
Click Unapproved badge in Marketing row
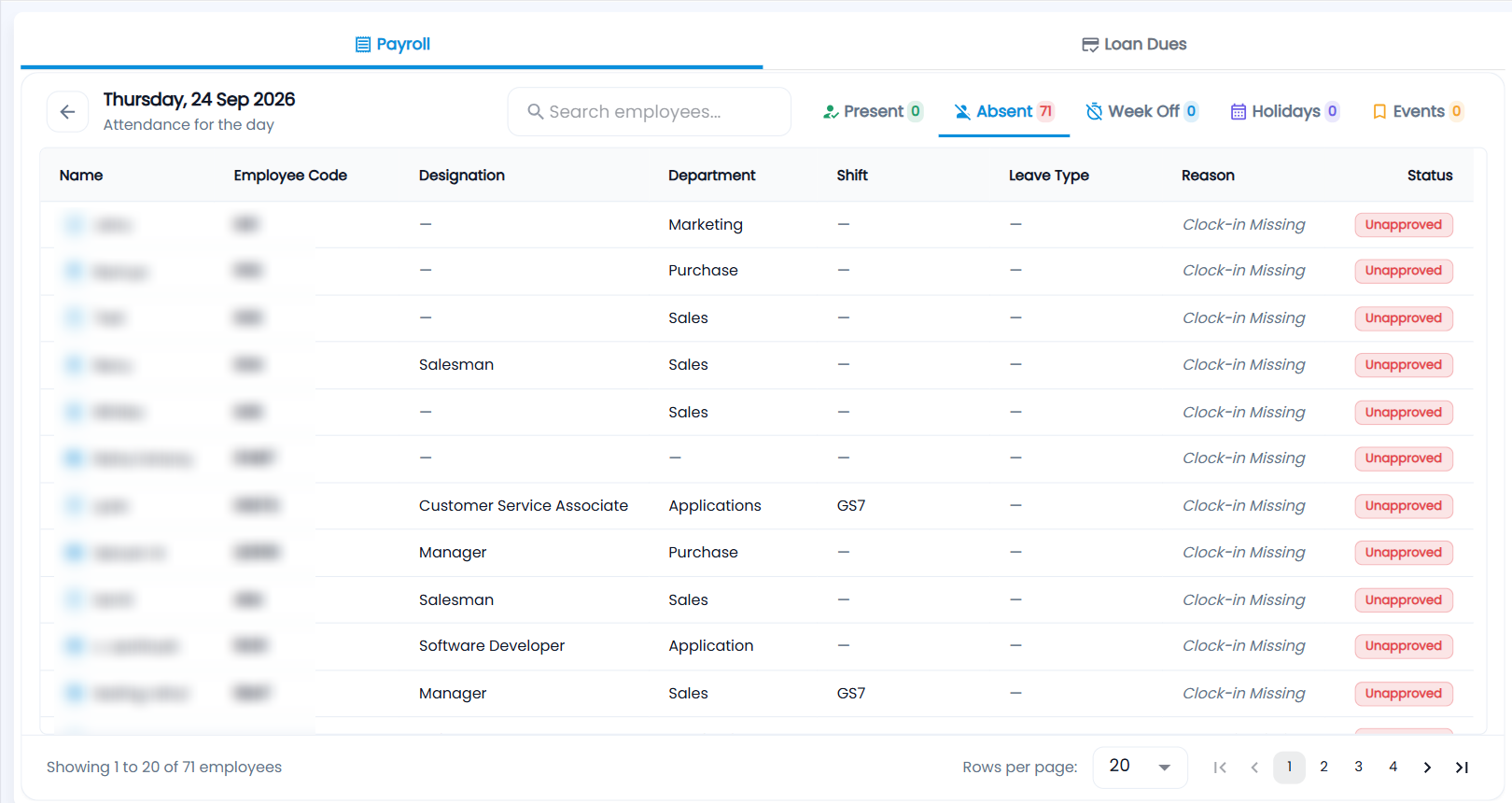(1404, 225)
